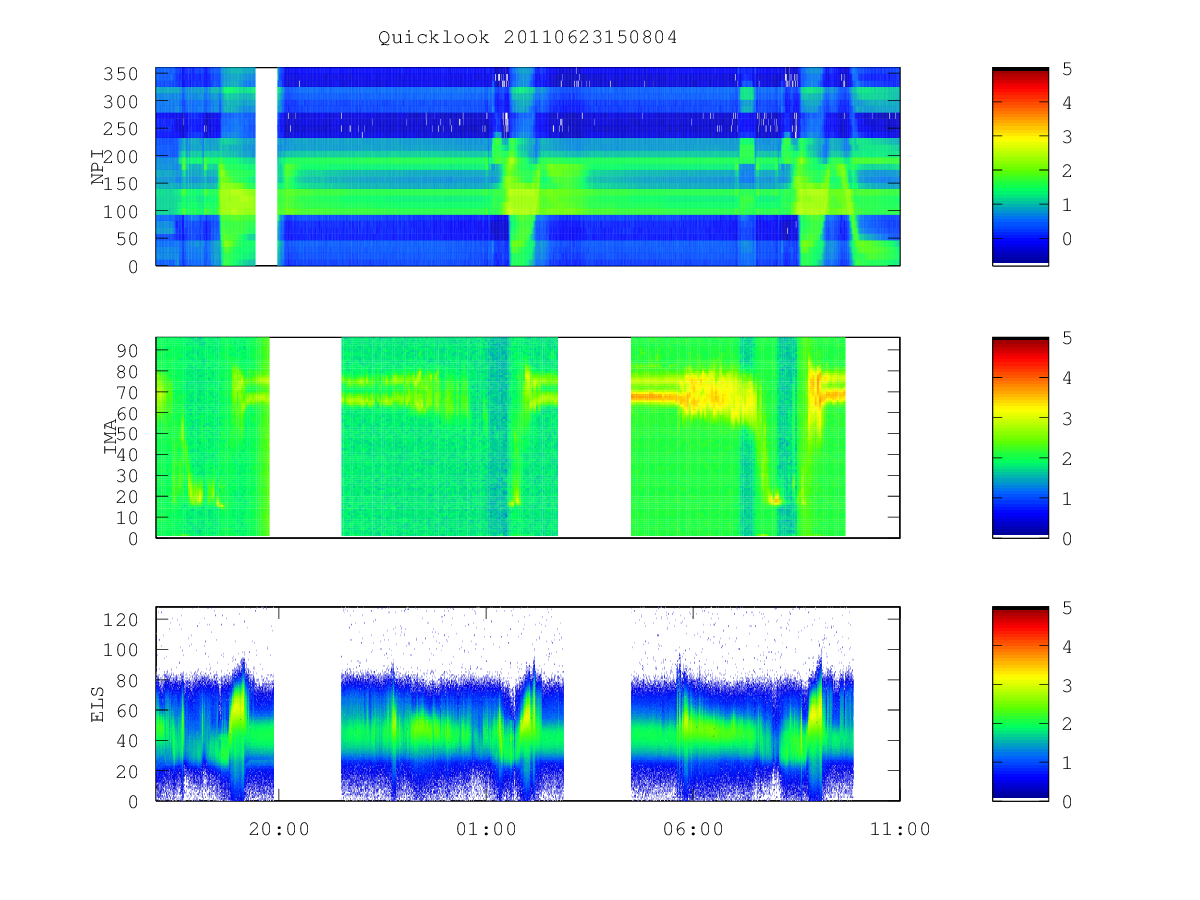Click the 4 label on IMA colorbar
Image resolution: width=1200 pixels, height=900 pixels.
1068,378
